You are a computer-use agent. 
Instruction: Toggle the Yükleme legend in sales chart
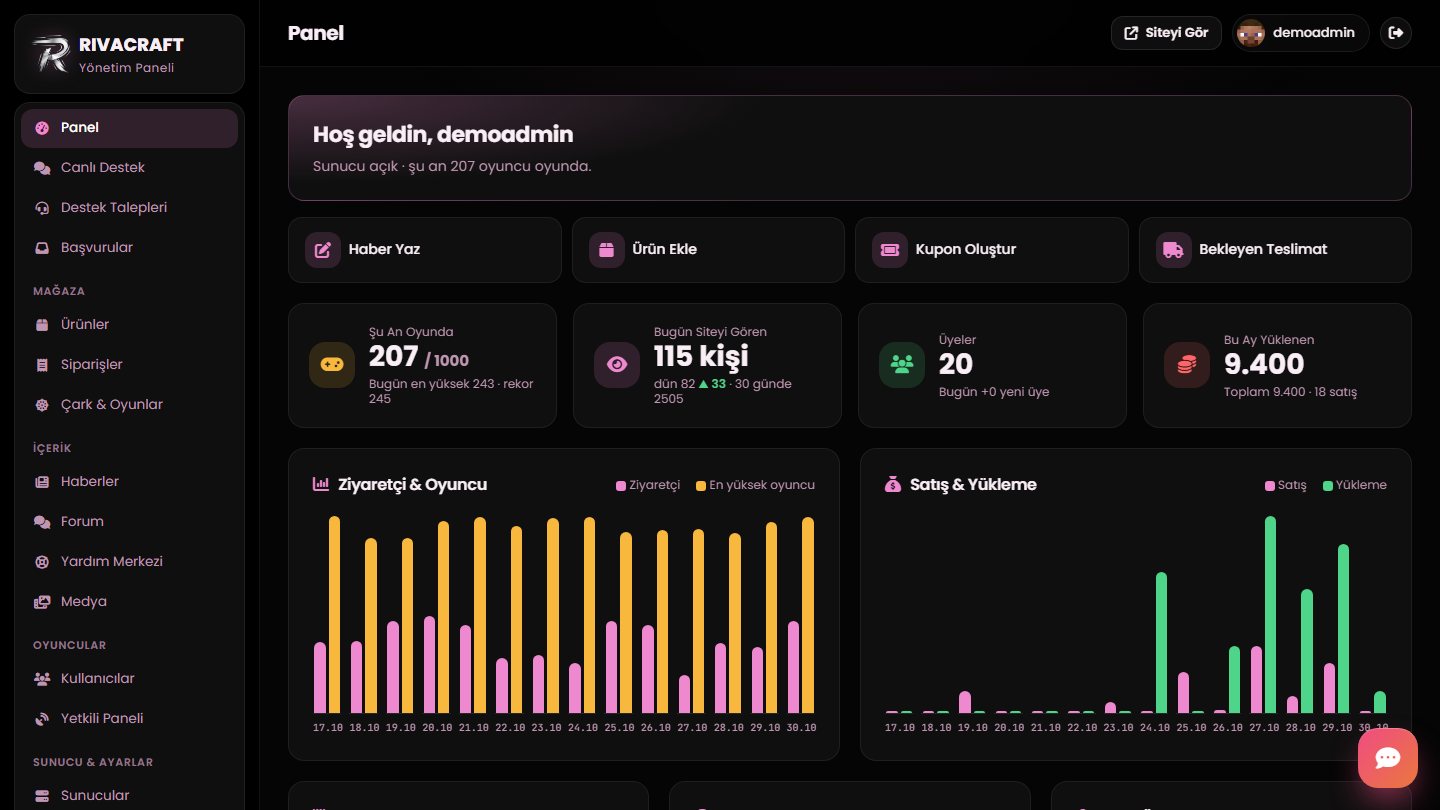1354,485
